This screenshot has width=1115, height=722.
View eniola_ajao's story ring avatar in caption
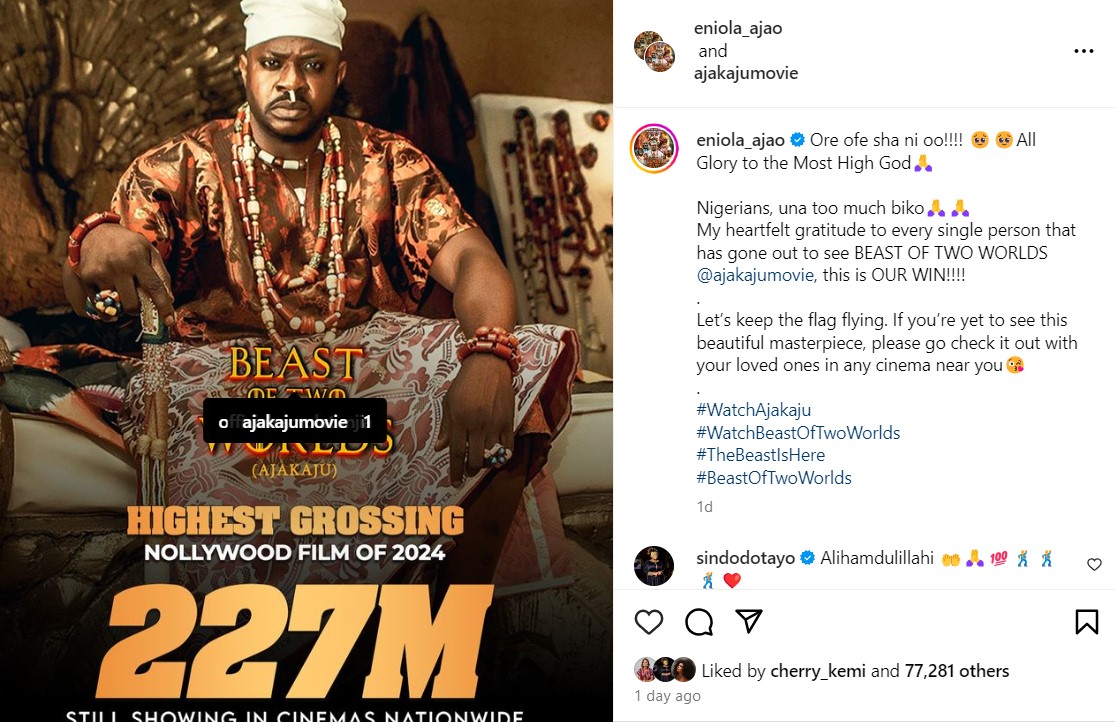(x=654, y=149)
